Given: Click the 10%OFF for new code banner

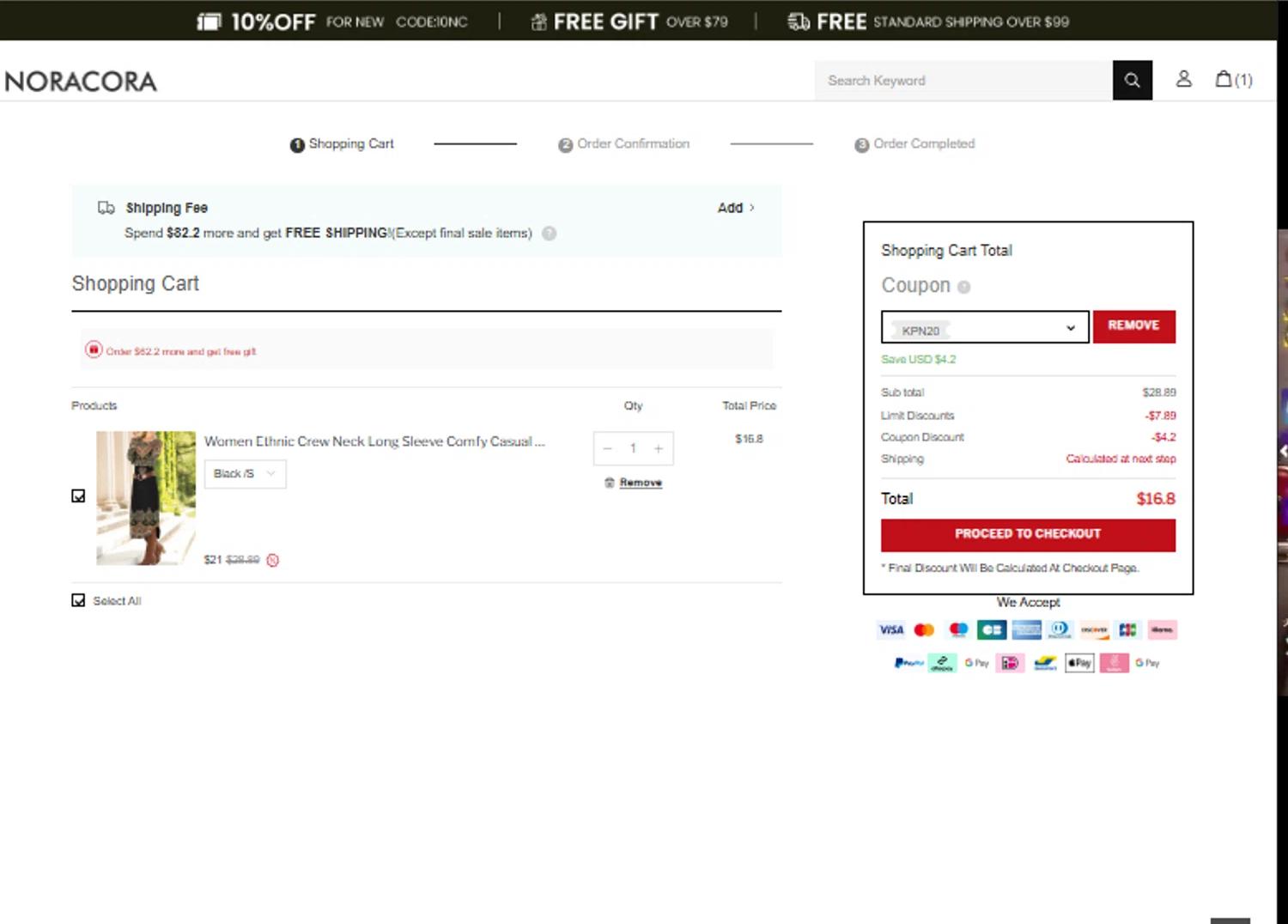Looking at the screenshot, I should [333, 21].
